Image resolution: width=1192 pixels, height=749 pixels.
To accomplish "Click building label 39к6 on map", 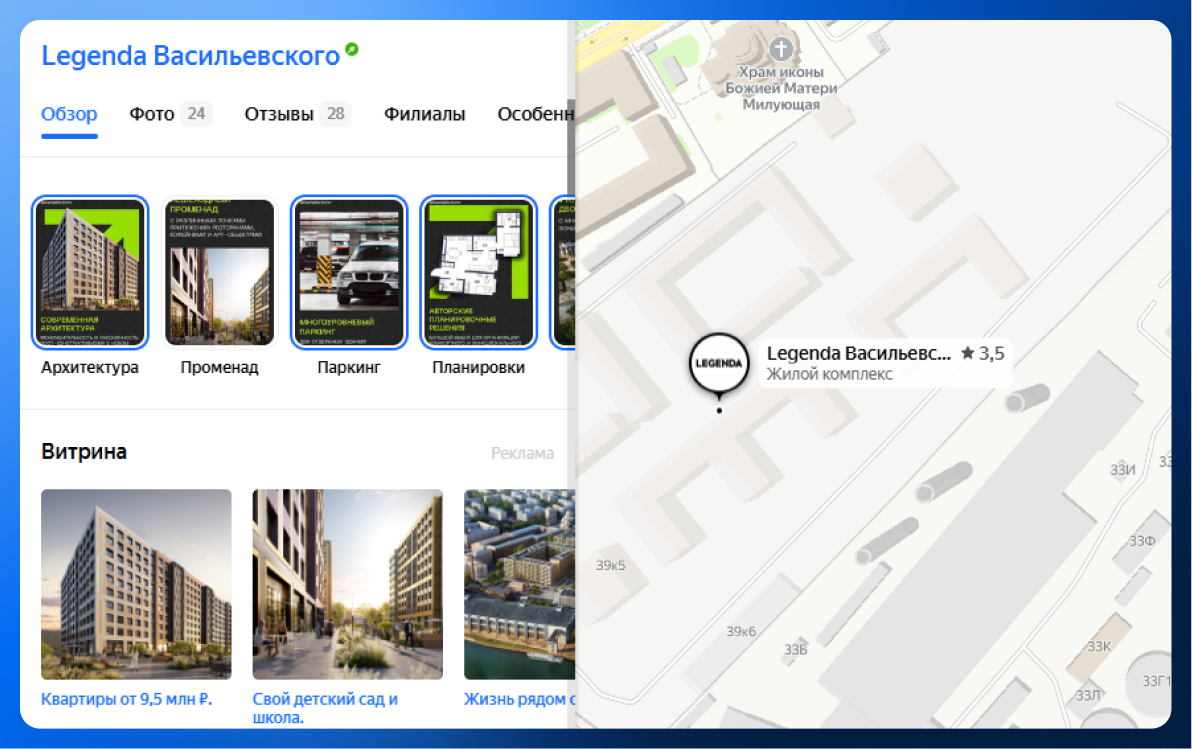I will click(x=741, y=631).
